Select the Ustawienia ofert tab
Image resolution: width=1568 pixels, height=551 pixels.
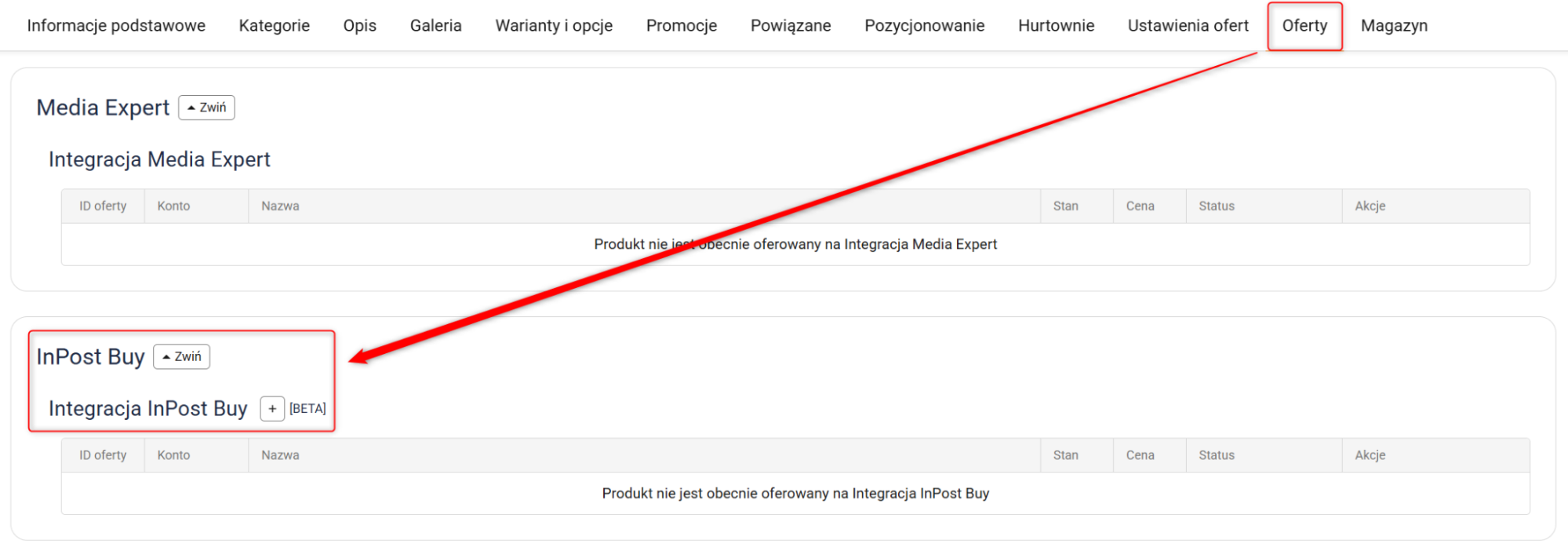tap(1188, 26)
